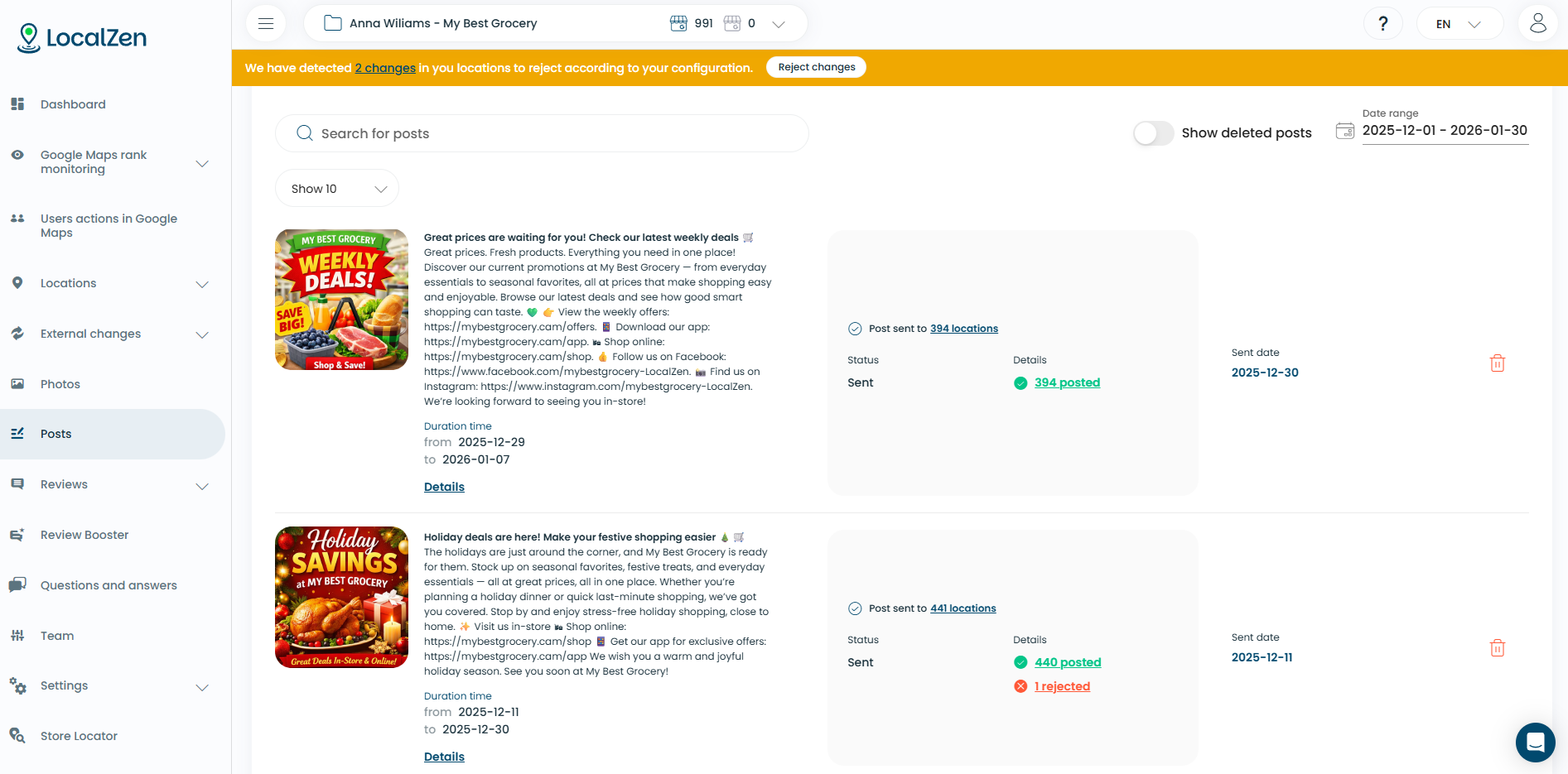Click the Settings gears icon
1568x774 pixels.
click(17, 685)
